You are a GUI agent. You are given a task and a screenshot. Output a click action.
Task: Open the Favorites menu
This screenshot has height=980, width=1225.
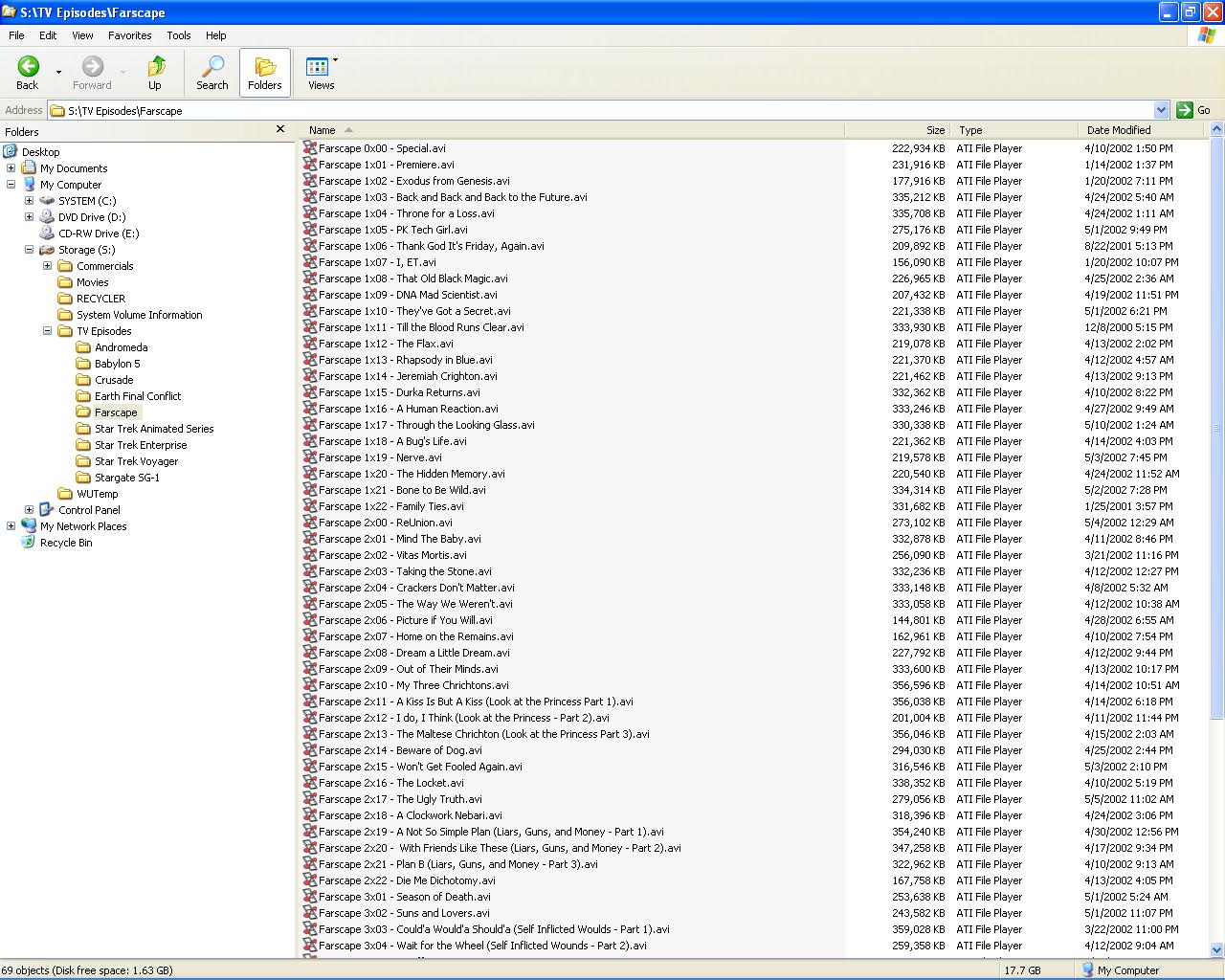click(130, 35)
